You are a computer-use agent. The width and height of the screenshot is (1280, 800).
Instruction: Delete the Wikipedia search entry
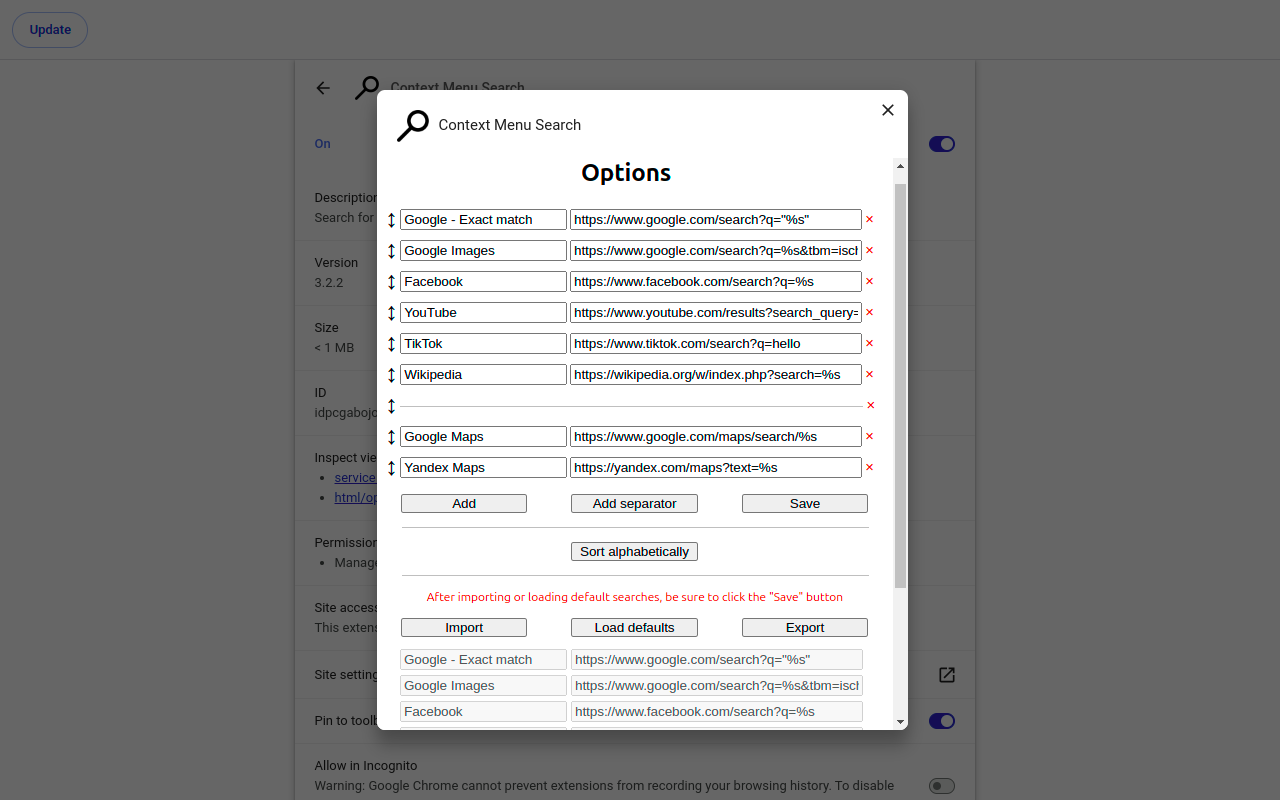pyautogui.click(x=869, y=375)
